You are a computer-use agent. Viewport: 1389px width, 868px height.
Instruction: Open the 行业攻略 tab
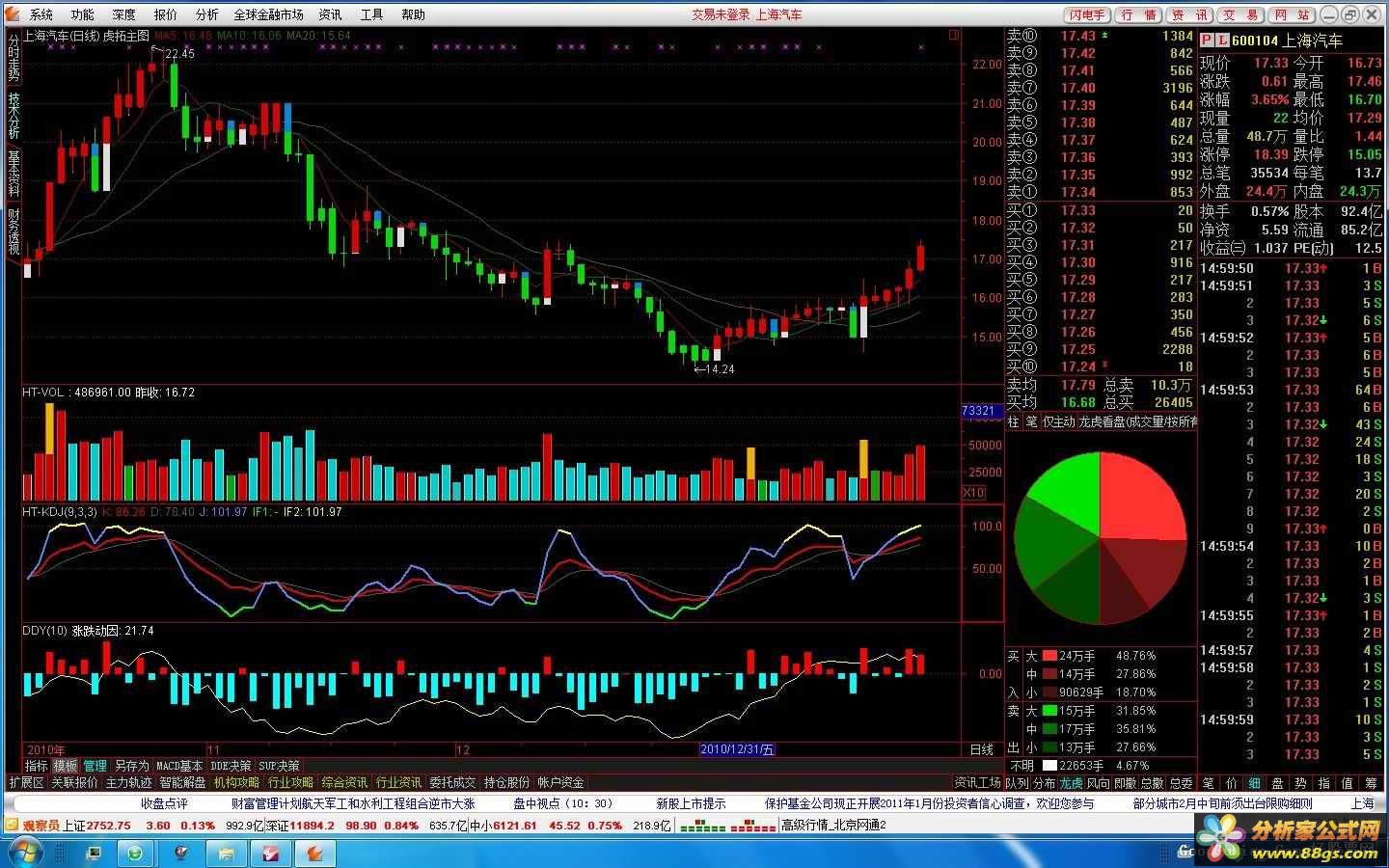tap(290, 782)
